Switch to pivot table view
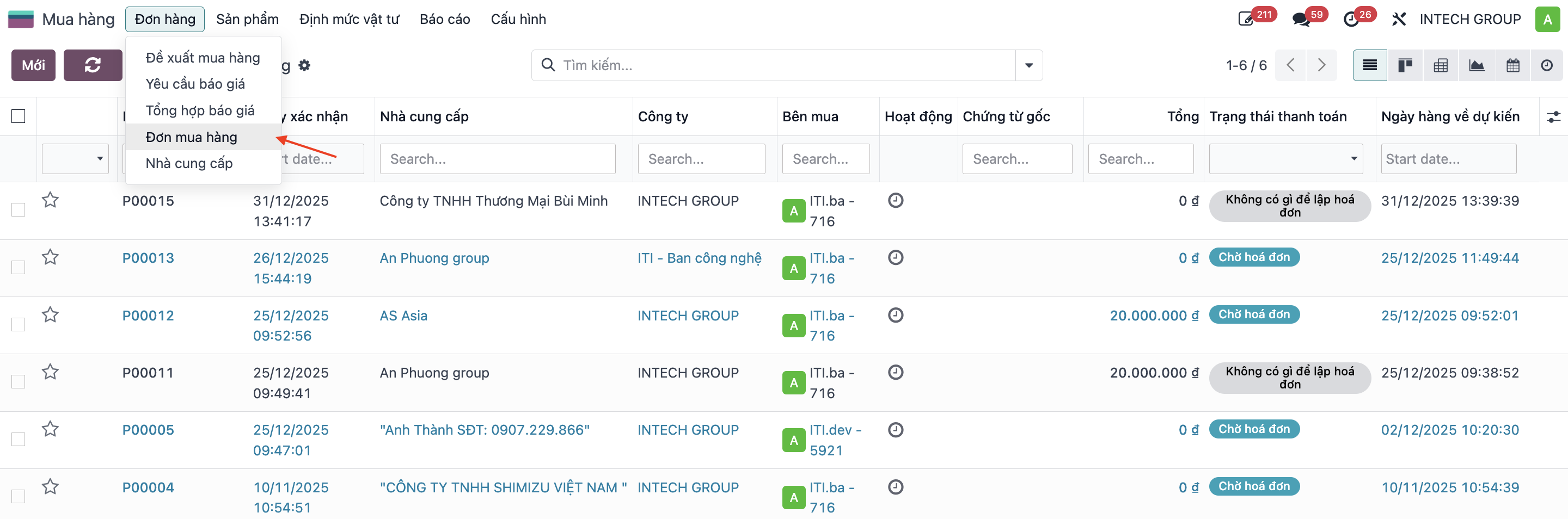This screenshot has height=519, width=1568. coord(1440,65)
